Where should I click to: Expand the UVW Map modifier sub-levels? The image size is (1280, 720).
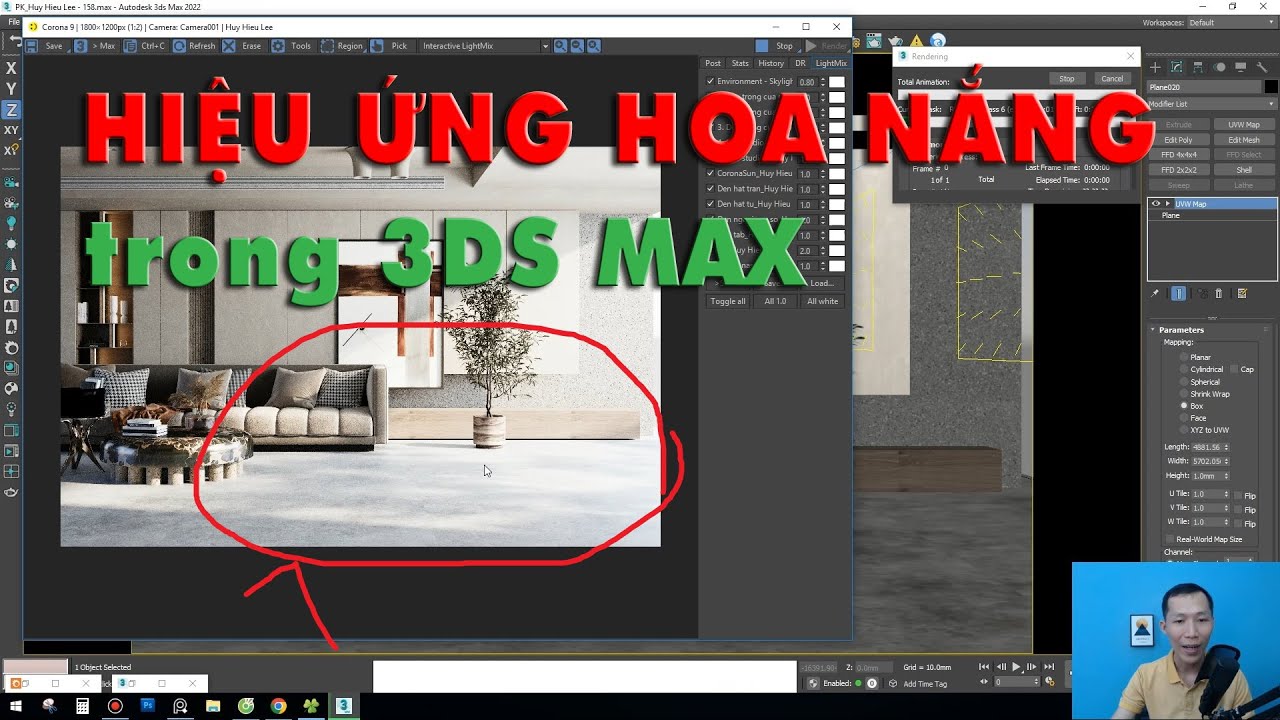[1167, 204]
